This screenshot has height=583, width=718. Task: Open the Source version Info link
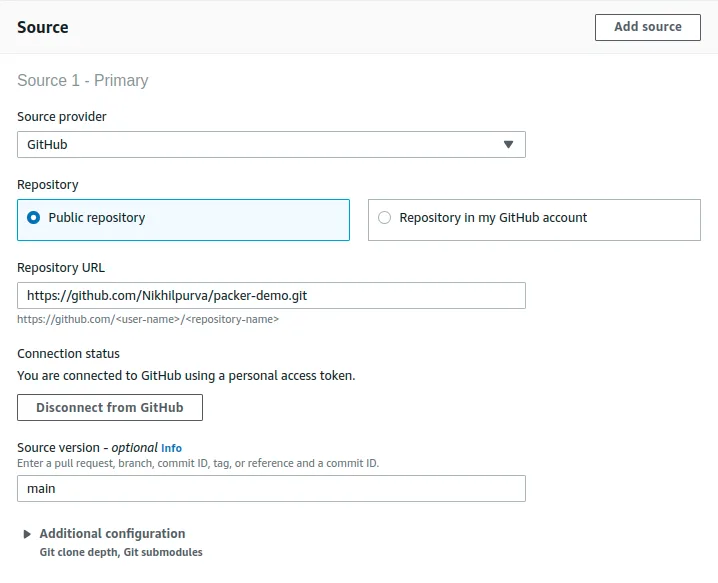click(x=171, y=448)
